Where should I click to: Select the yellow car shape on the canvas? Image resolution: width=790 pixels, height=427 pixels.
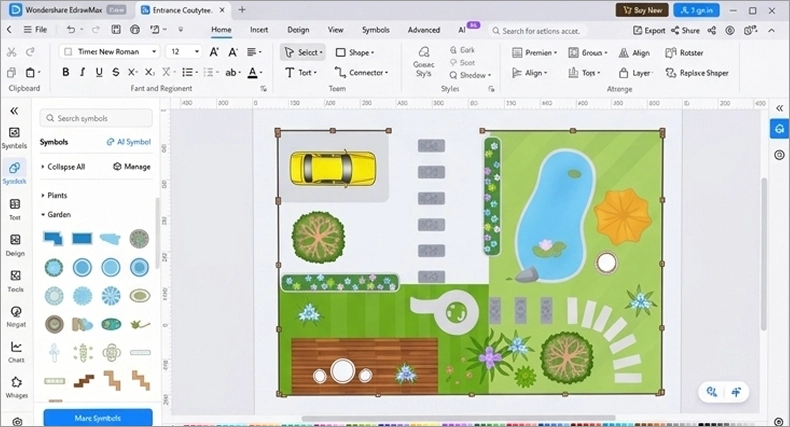point(333,168)
